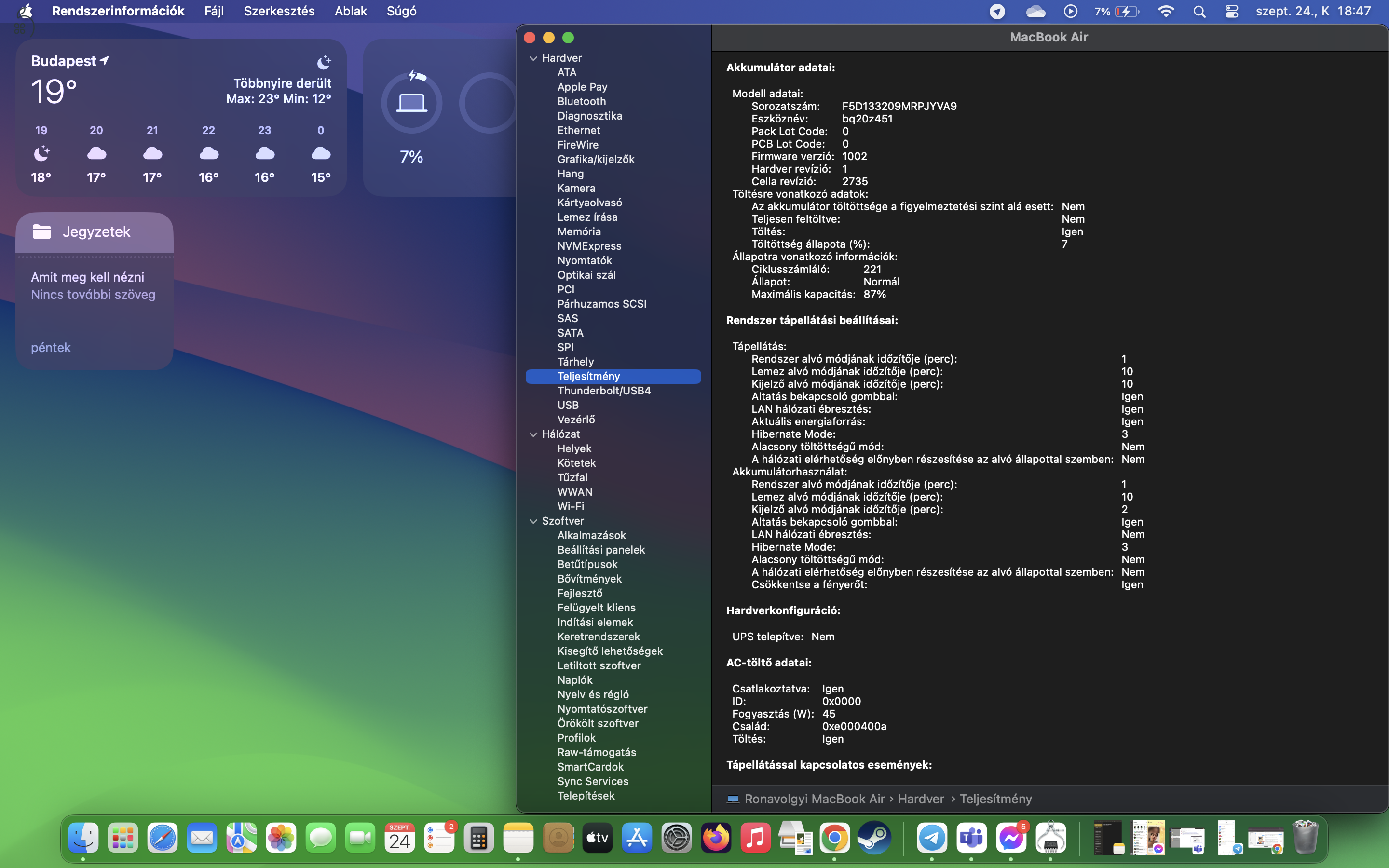
Task: Open Reminders with 2 badge
Action: (x=440, y=838)
